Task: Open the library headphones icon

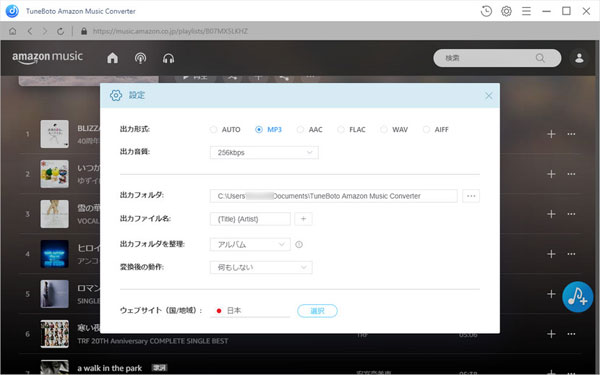Action: point(168,58)
